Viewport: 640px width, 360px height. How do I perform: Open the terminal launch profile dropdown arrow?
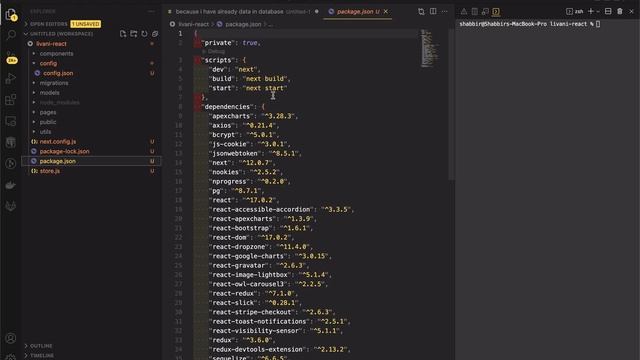click(x=598, y=11)
